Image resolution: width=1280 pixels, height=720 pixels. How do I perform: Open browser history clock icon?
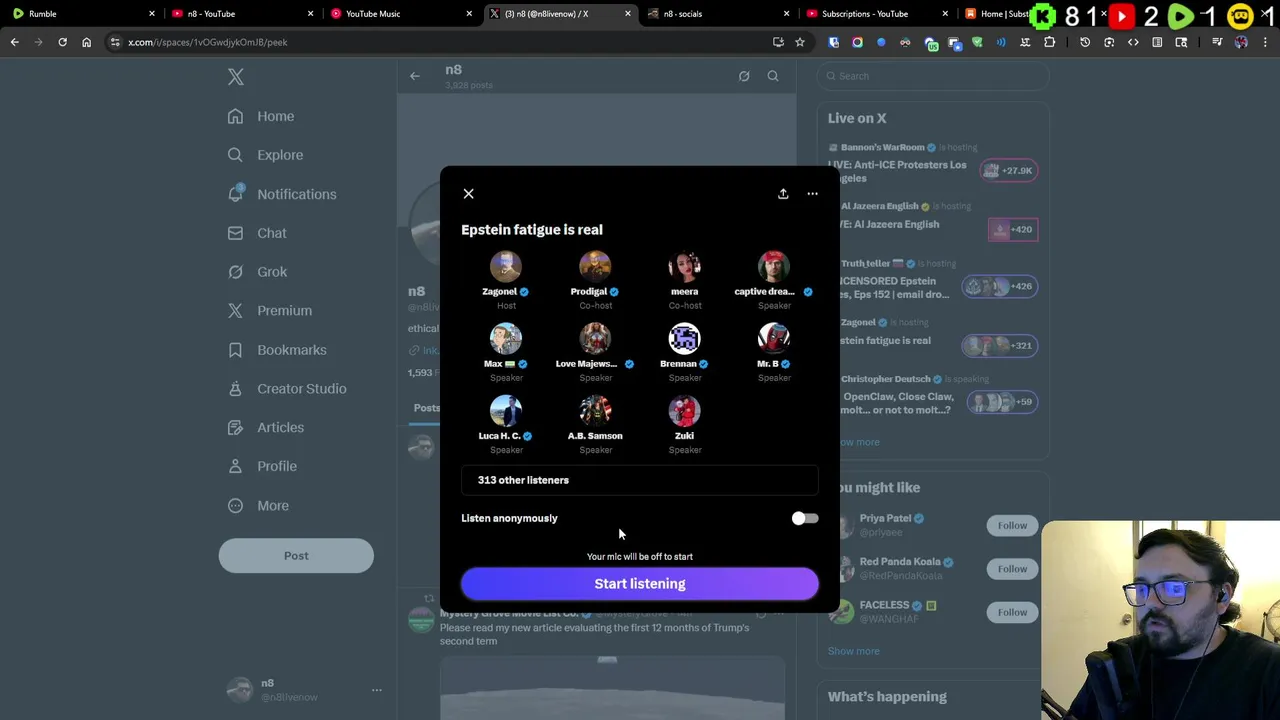pyautogui.click(x=1085, y=42)
